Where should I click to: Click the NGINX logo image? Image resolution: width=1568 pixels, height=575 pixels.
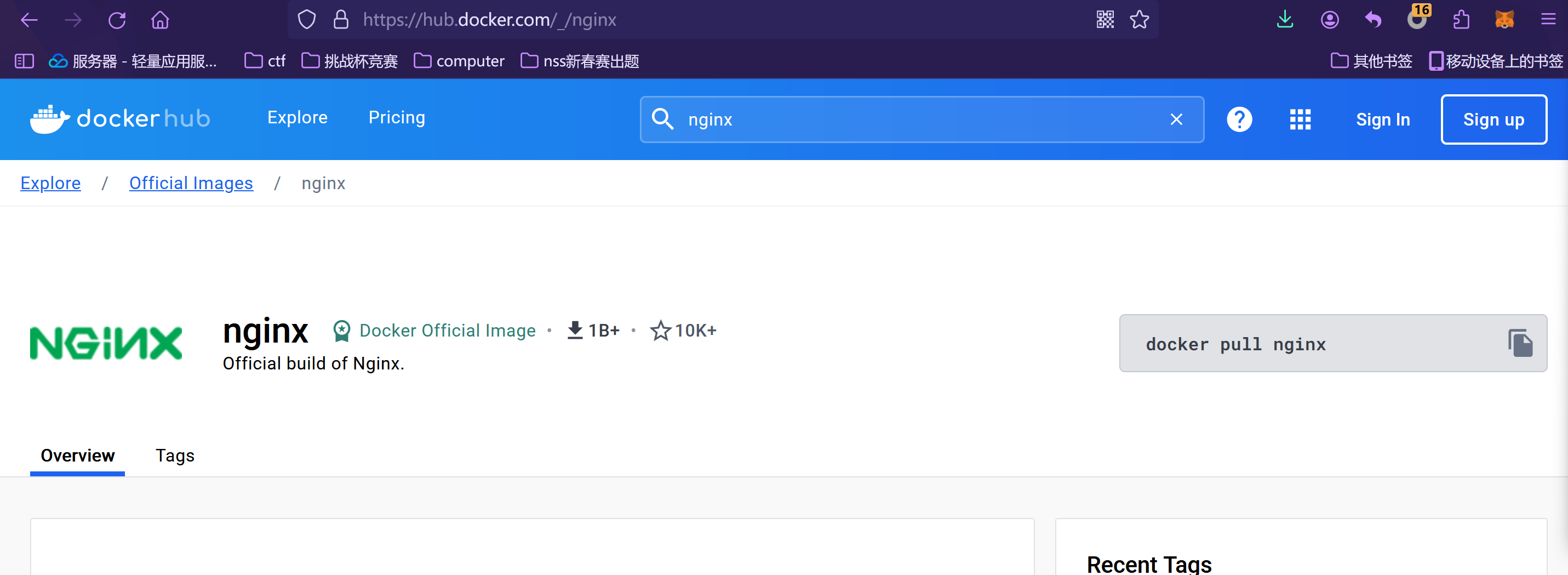point(106,344)
